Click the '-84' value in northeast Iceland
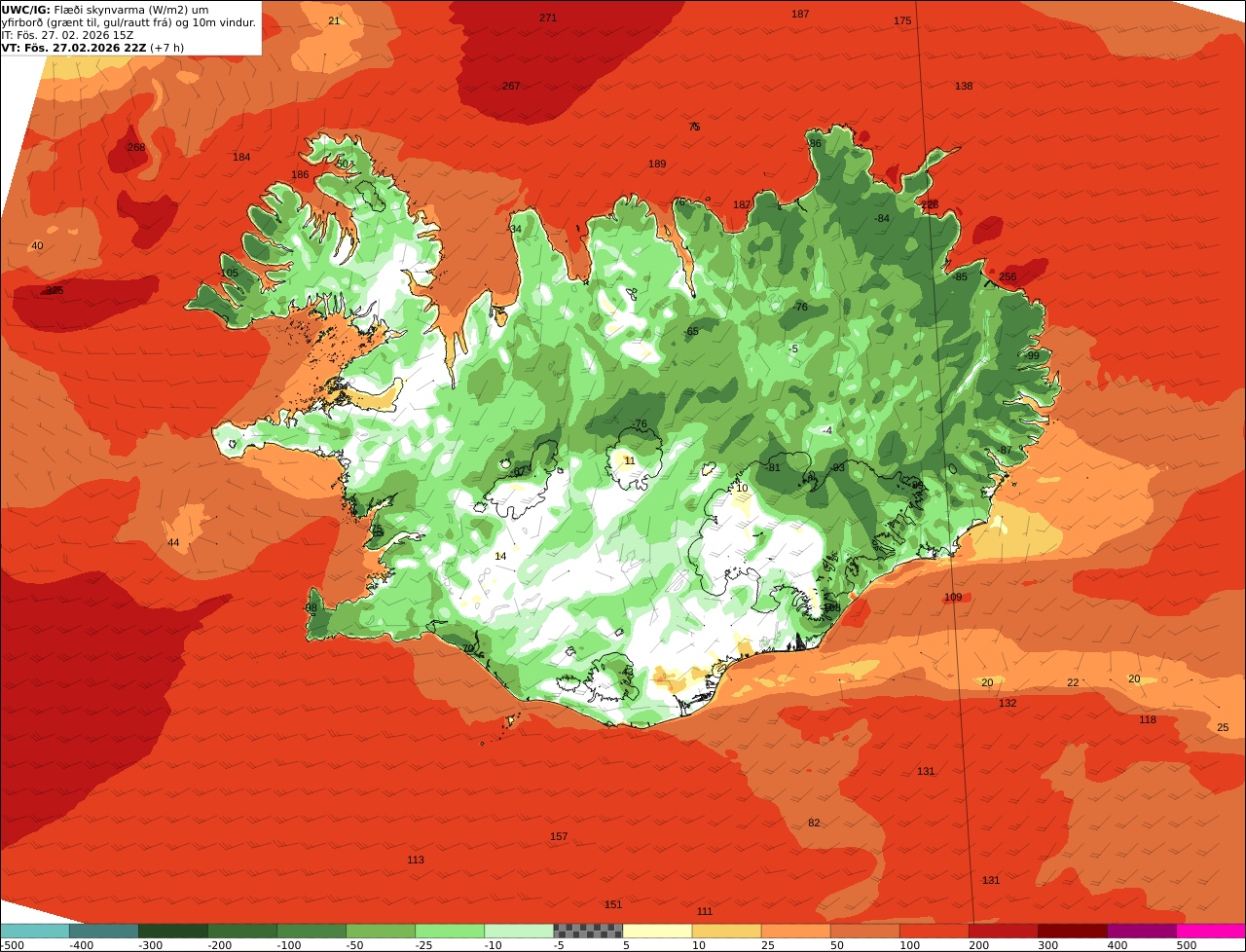 [882, 218]
